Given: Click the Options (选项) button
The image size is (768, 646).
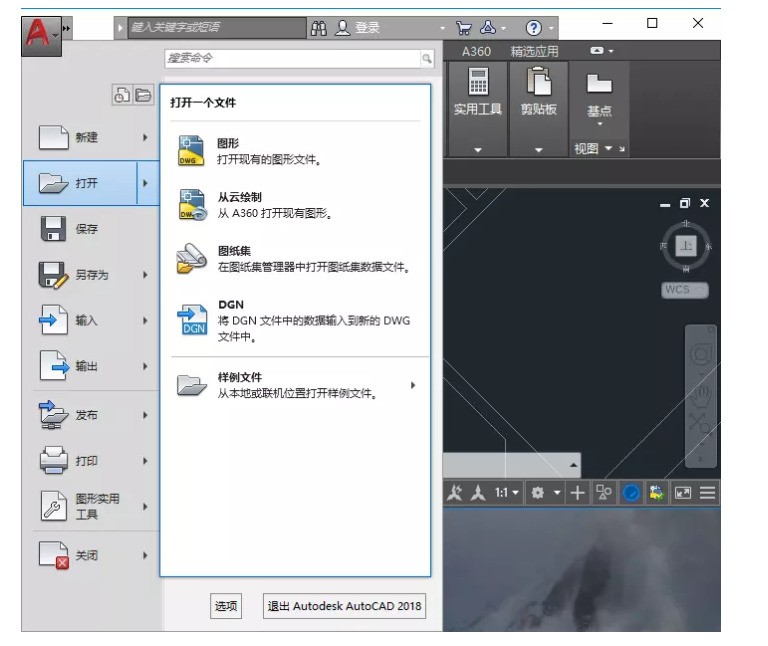Looking at the screenshot, I should (226, 606).
